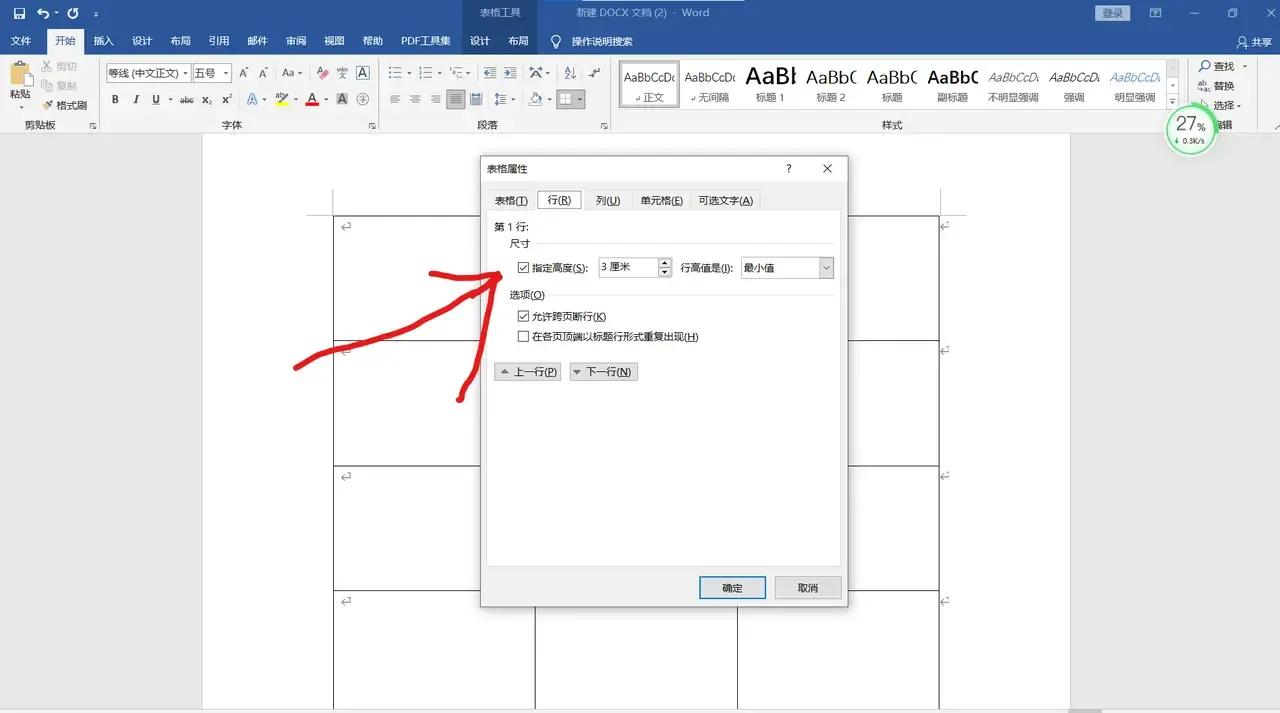Screen dimensions: 1280x713
Task: Expand the styles gallery more button
Action: pos(1173,101)
